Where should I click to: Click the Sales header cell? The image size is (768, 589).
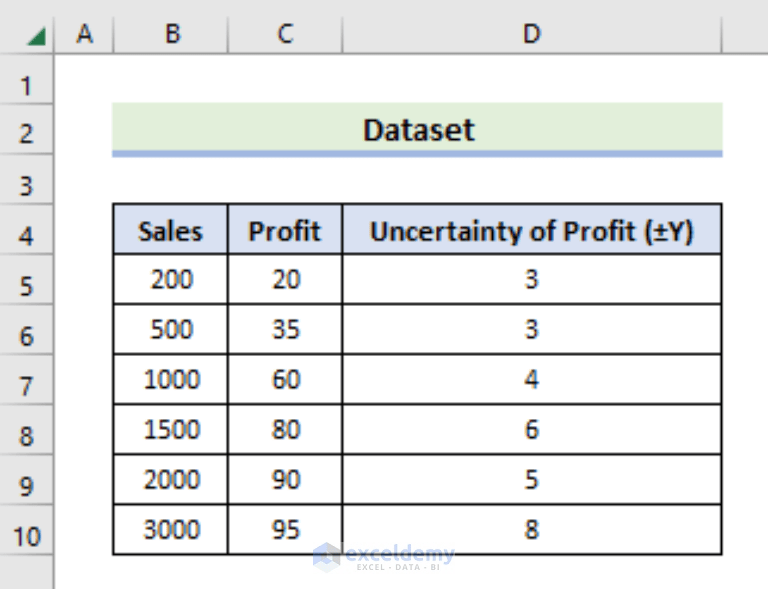(171, 231)
